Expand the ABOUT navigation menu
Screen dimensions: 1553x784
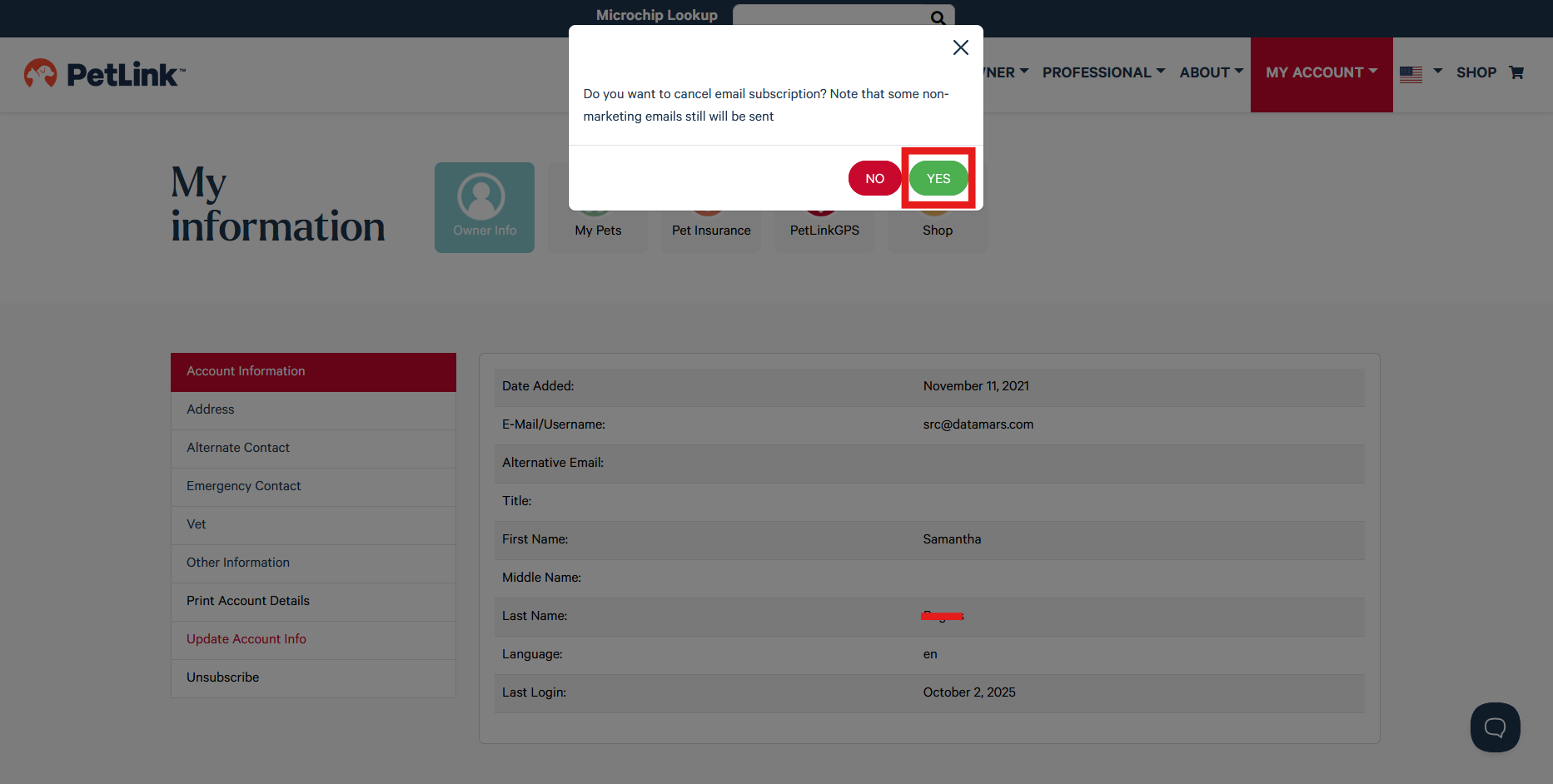click(1212, 72)
